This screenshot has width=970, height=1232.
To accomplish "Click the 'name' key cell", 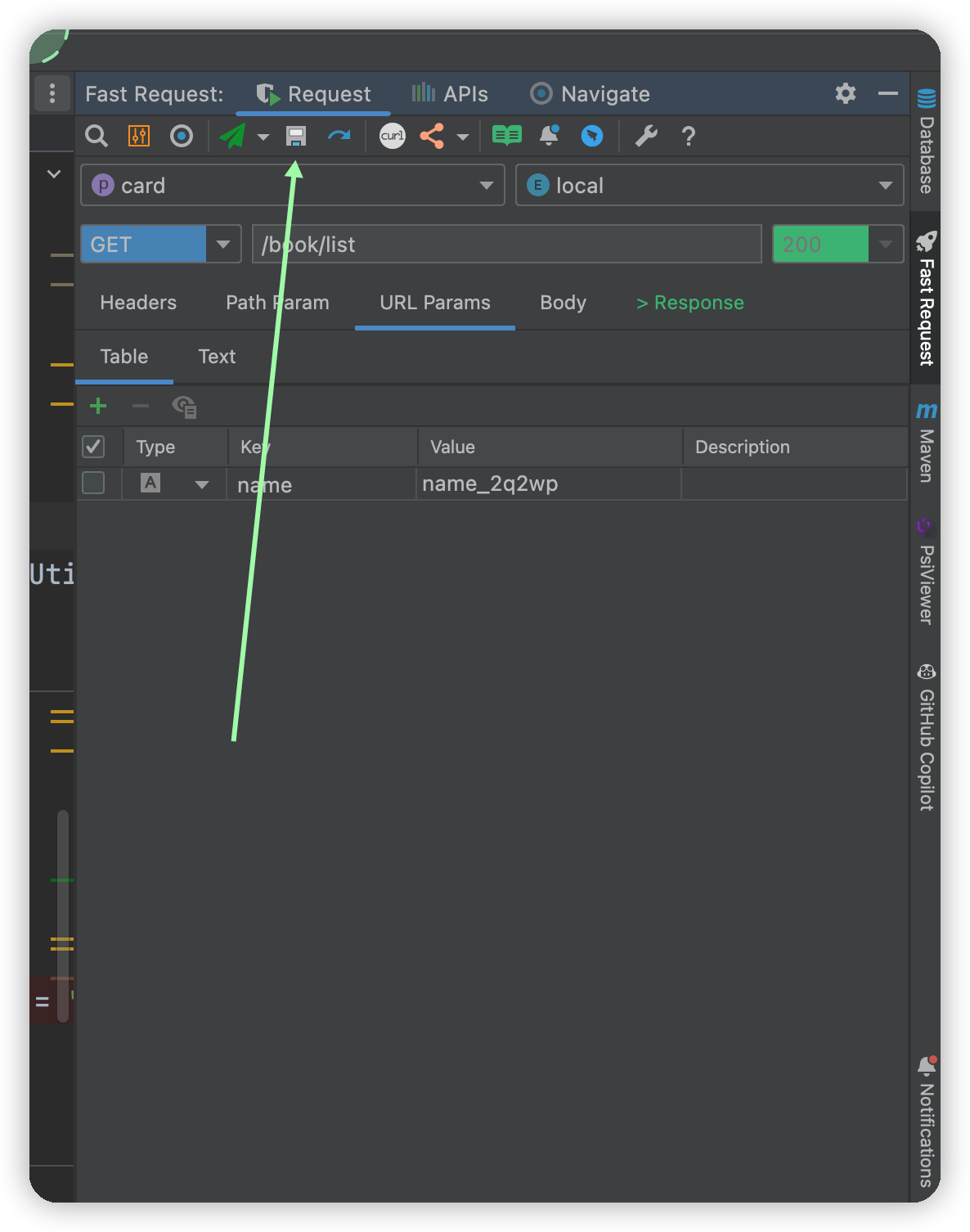I will pyautogui.click(x=321, y=484).
